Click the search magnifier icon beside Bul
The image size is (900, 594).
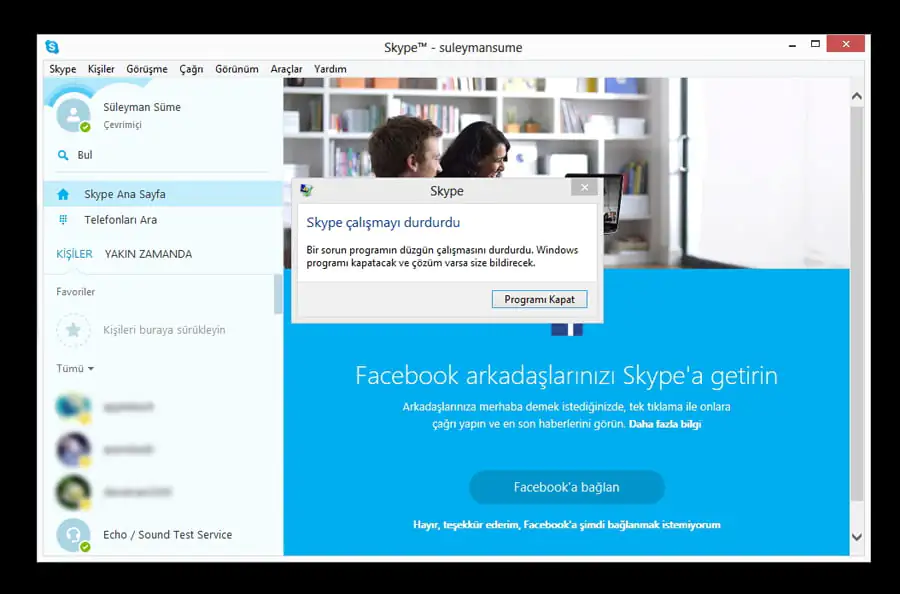click(63, 155)
